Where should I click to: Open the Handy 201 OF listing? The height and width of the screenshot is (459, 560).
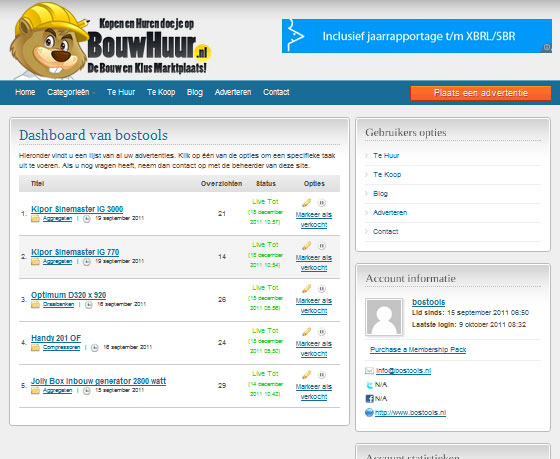56,338
